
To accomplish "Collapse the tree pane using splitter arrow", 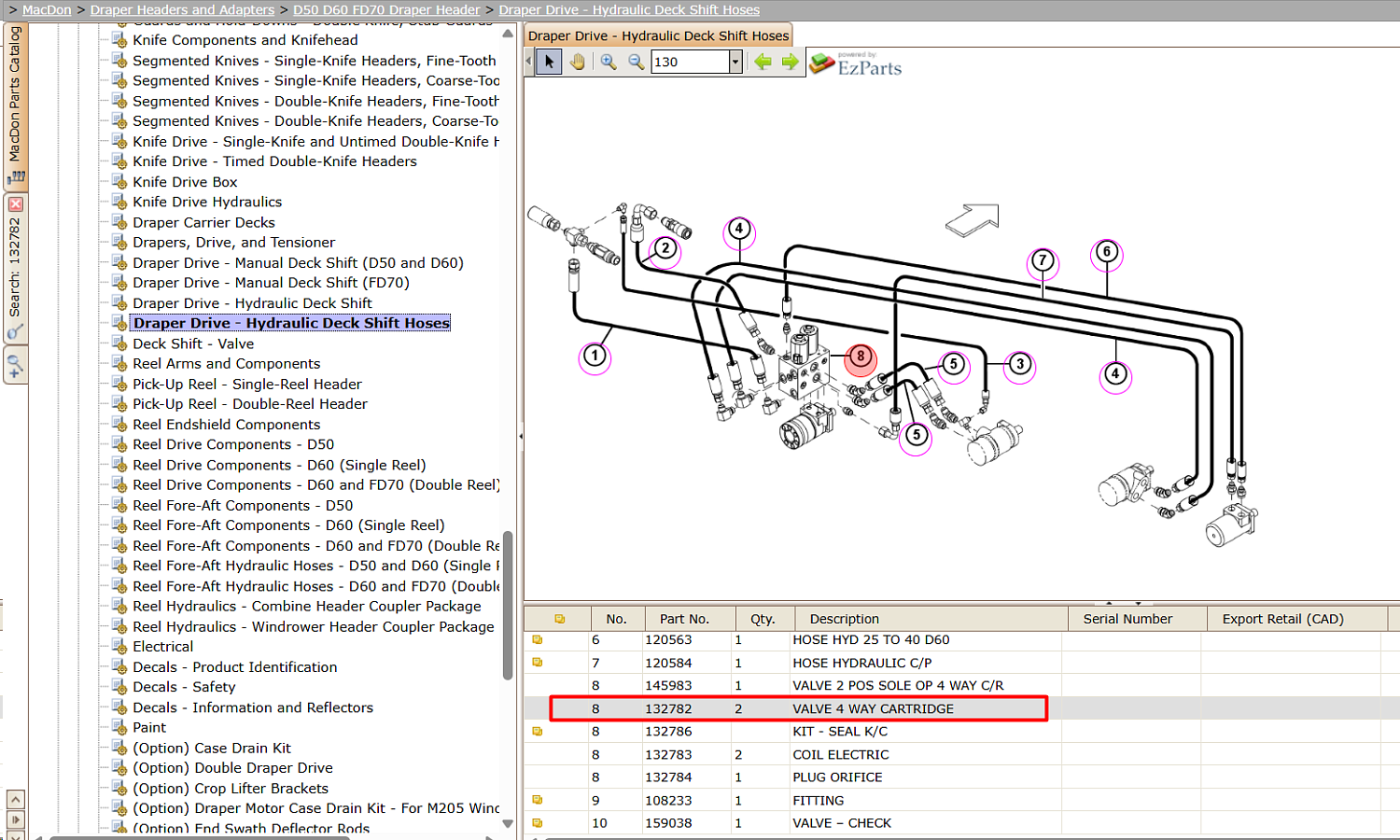I will click(521, 436).
